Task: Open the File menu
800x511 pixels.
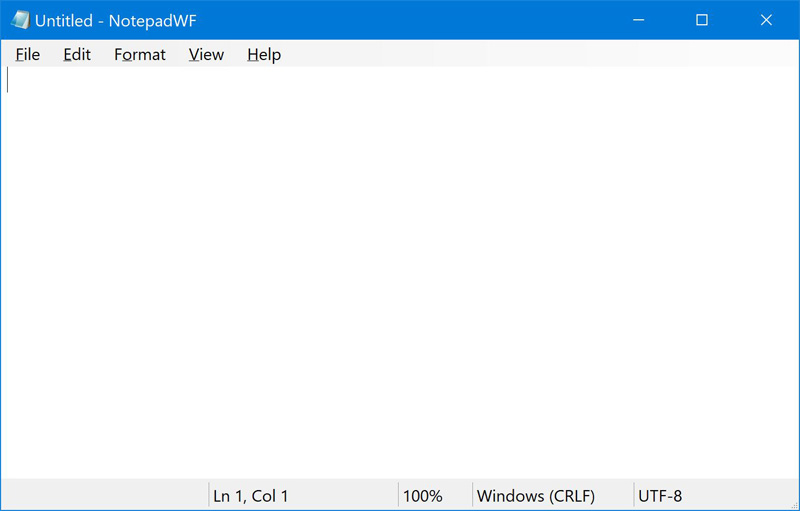Action: (28, 55)
